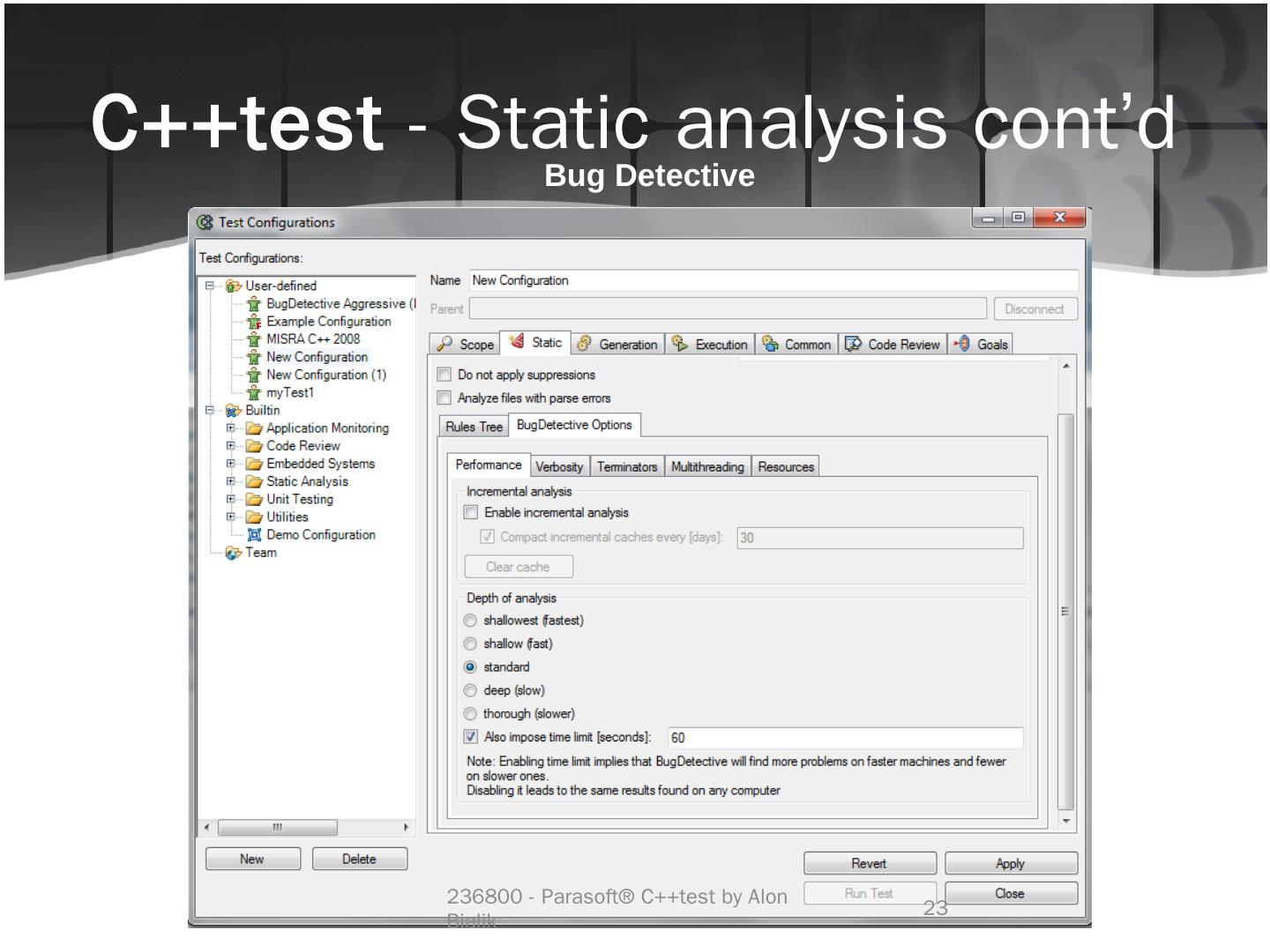Click the settings panel vertical scrollbar thumb

point(1065,612)
